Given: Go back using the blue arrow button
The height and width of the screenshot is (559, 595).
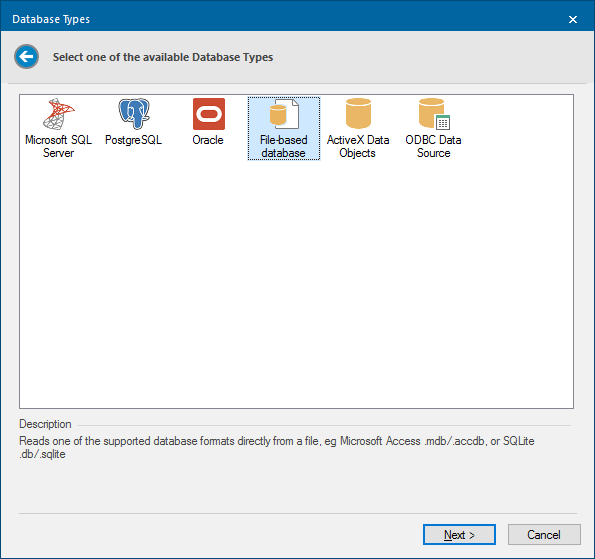Looking at the screenshot, I should tap(27, 57).
